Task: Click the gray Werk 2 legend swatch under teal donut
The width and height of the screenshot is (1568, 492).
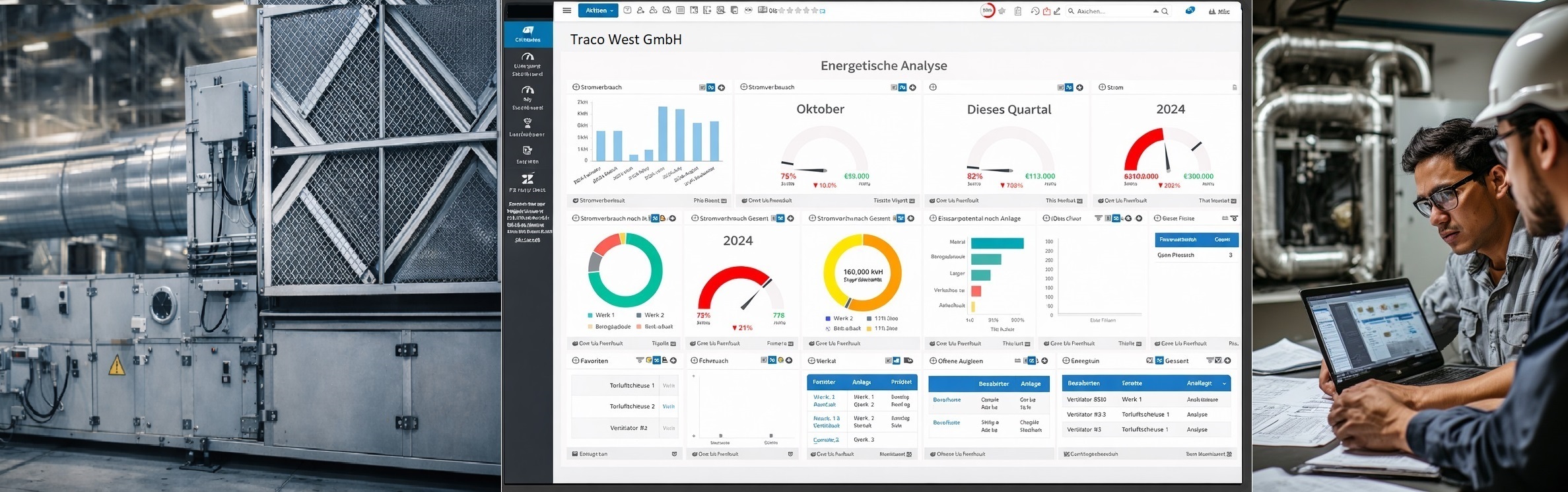Action: [639, 316]
